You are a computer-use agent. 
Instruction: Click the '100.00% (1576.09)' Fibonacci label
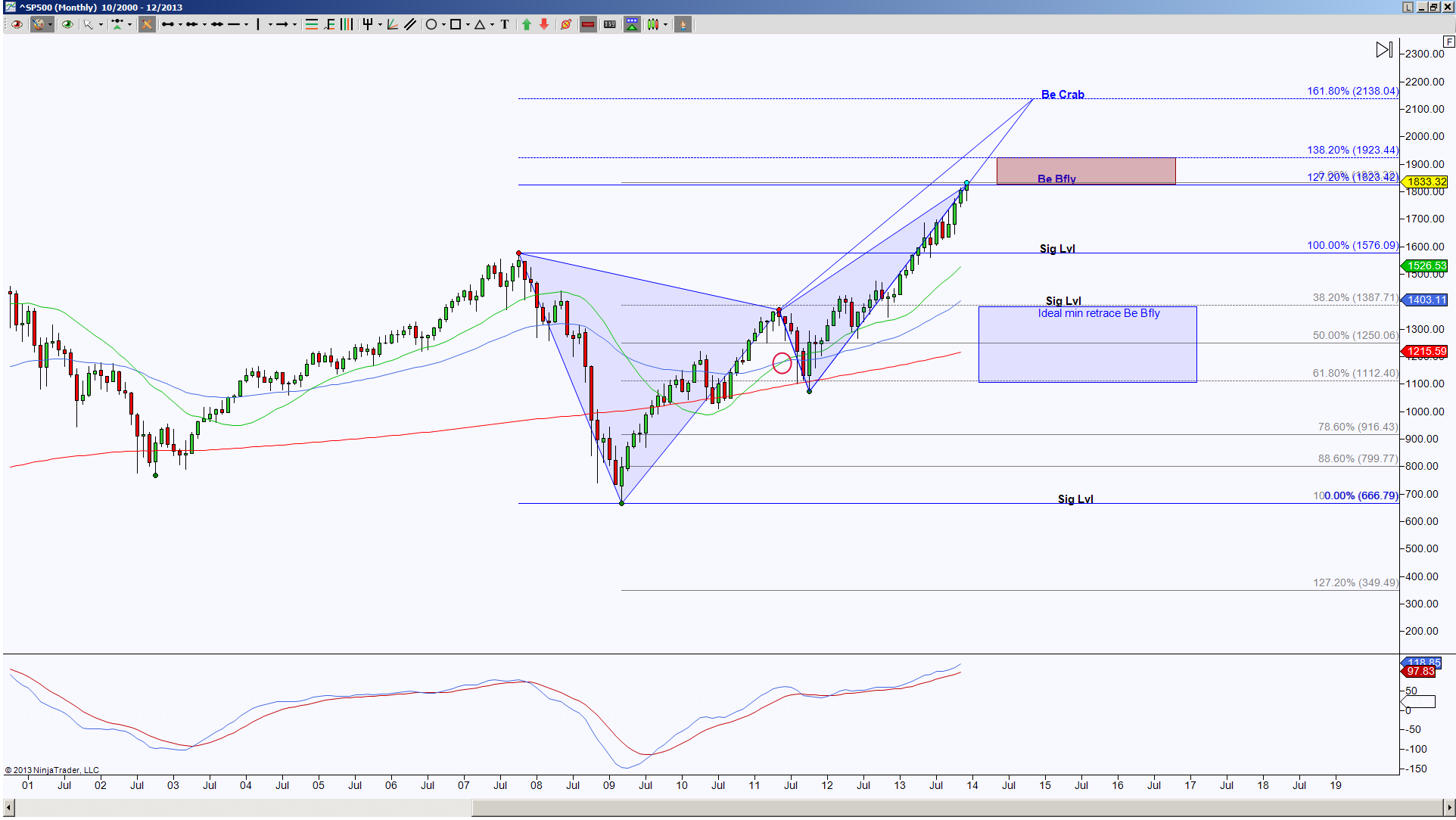tap(1352, 245)
